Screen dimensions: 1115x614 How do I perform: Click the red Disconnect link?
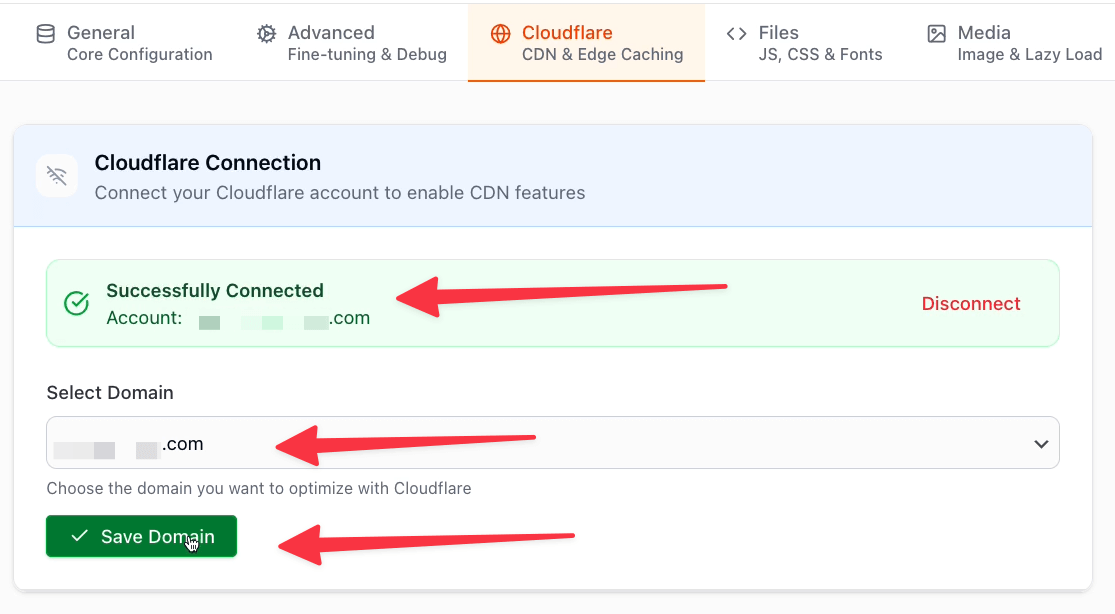971,304
